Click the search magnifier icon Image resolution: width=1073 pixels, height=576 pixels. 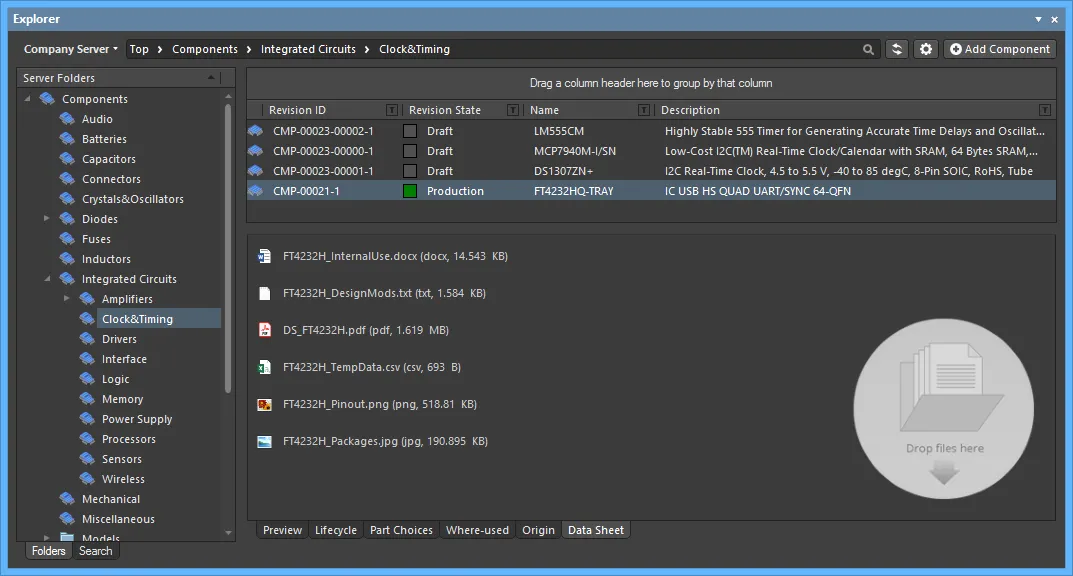coord(868,49)
